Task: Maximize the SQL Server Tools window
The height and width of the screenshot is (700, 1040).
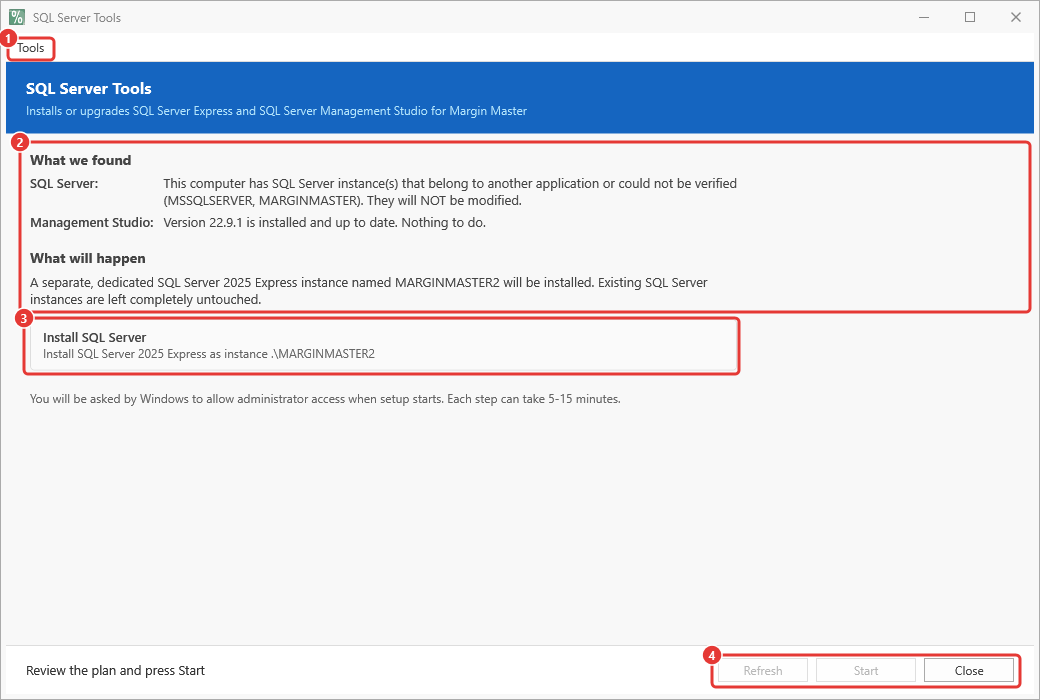Action: click(x=970, y=17)
